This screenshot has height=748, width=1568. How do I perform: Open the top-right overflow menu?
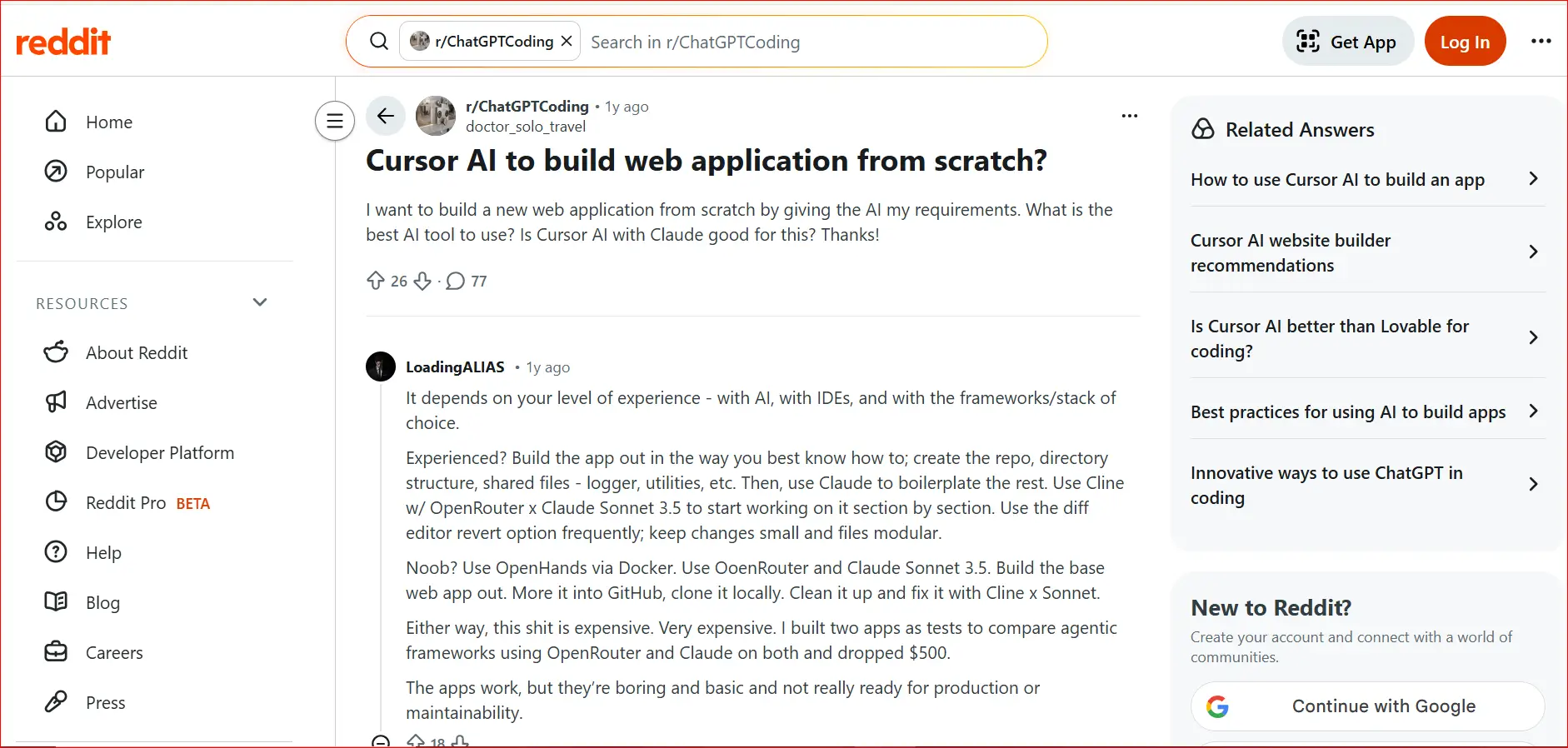point(1542,40)
